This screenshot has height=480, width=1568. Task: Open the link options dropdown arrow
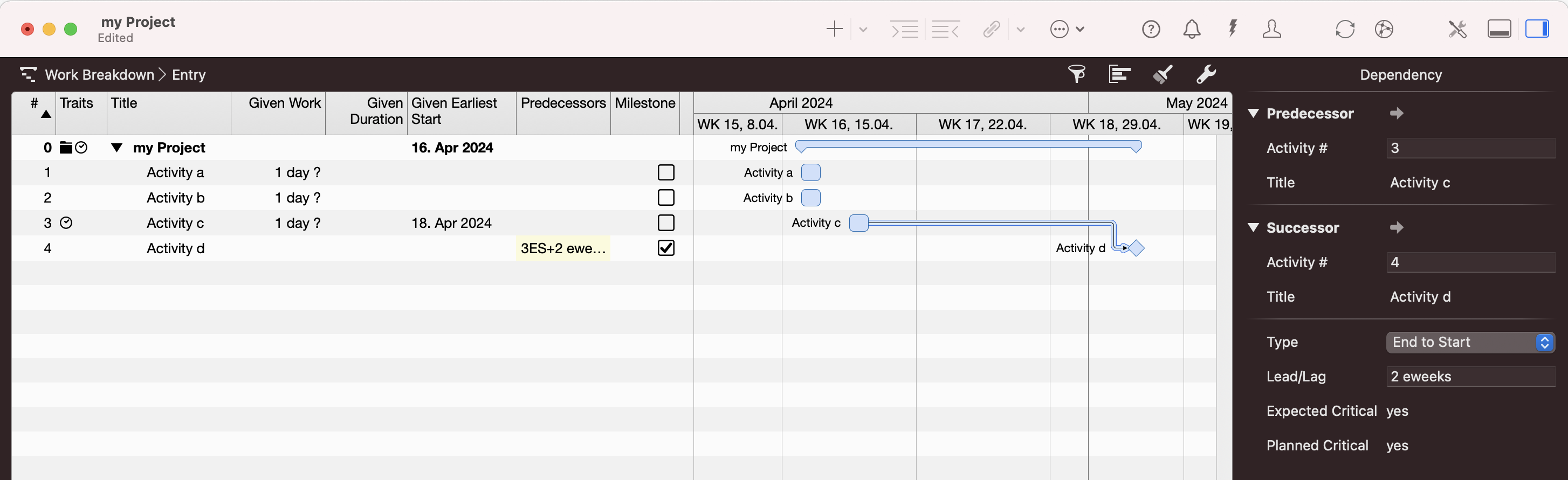pyautogui.click(x=1021, y=29)
